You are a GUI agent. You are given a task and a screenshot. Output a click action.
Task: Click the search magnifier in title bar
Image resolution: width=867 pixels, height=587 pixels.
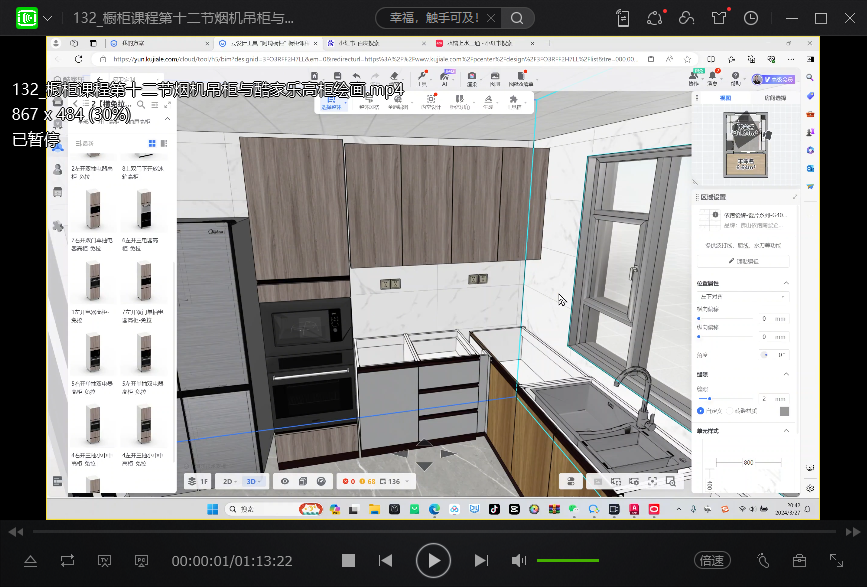516,18
